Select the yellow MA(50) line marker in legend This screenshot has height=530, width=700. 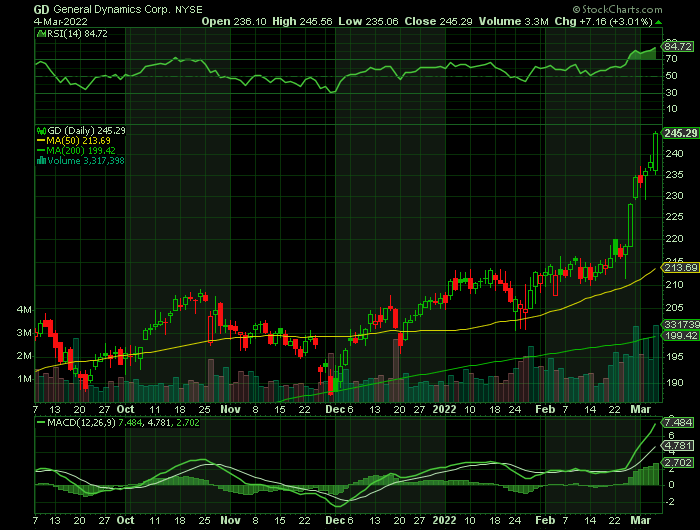pos(41,141)
